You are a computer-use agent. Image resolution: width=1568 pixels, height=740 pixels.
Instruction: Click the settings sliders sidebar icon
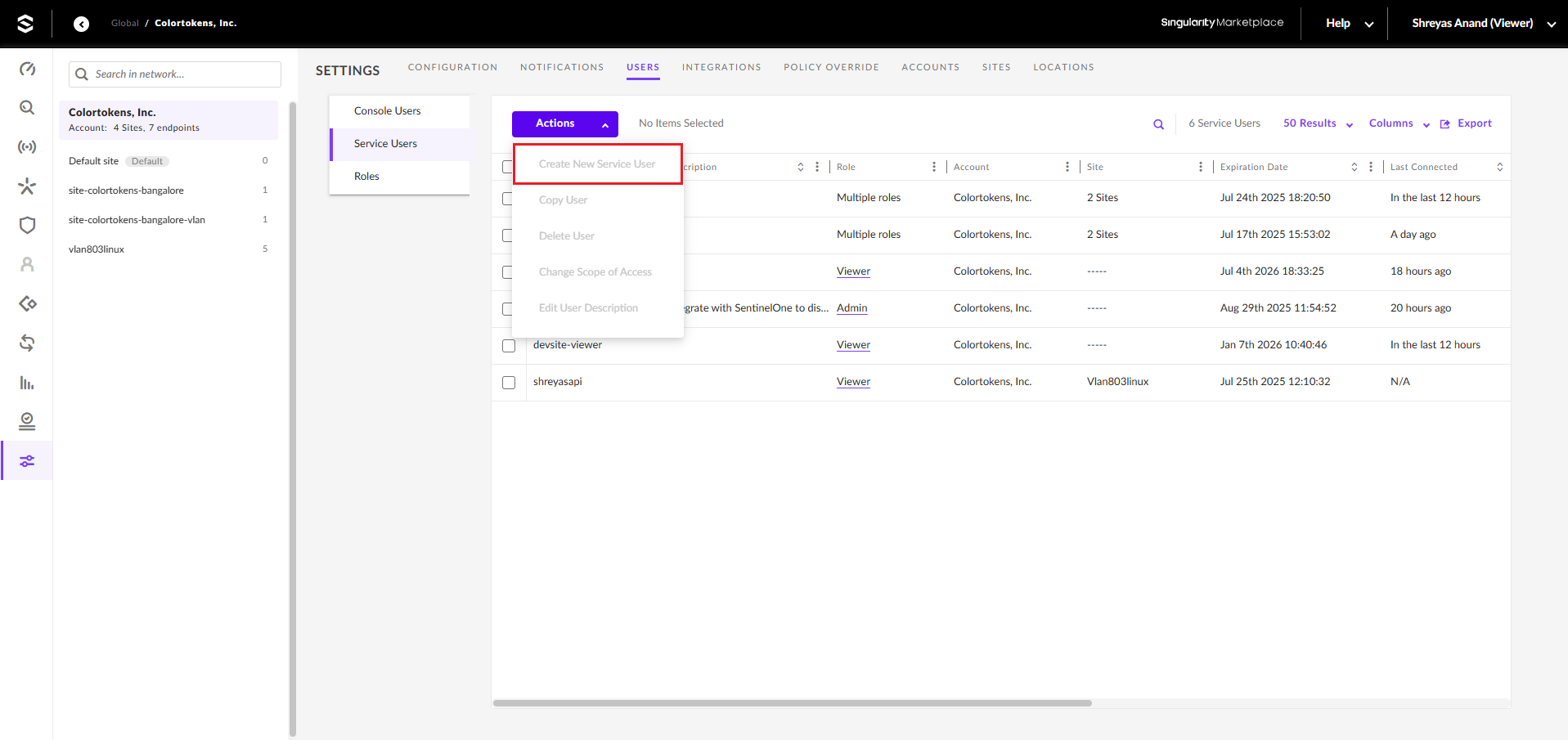pos(27,461)
